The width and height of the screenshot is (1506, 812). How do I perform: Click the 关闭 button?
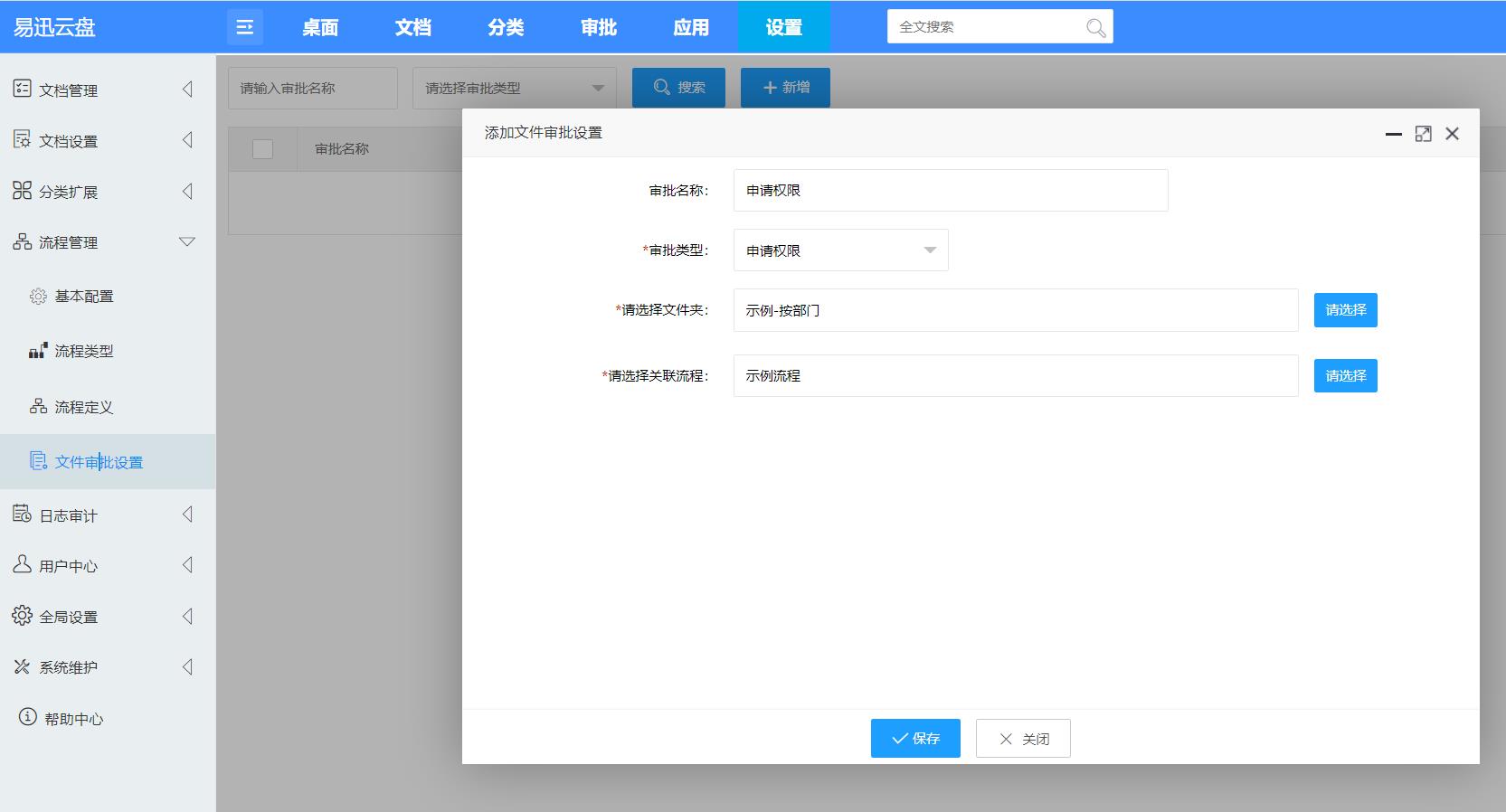coord(1023,739)
